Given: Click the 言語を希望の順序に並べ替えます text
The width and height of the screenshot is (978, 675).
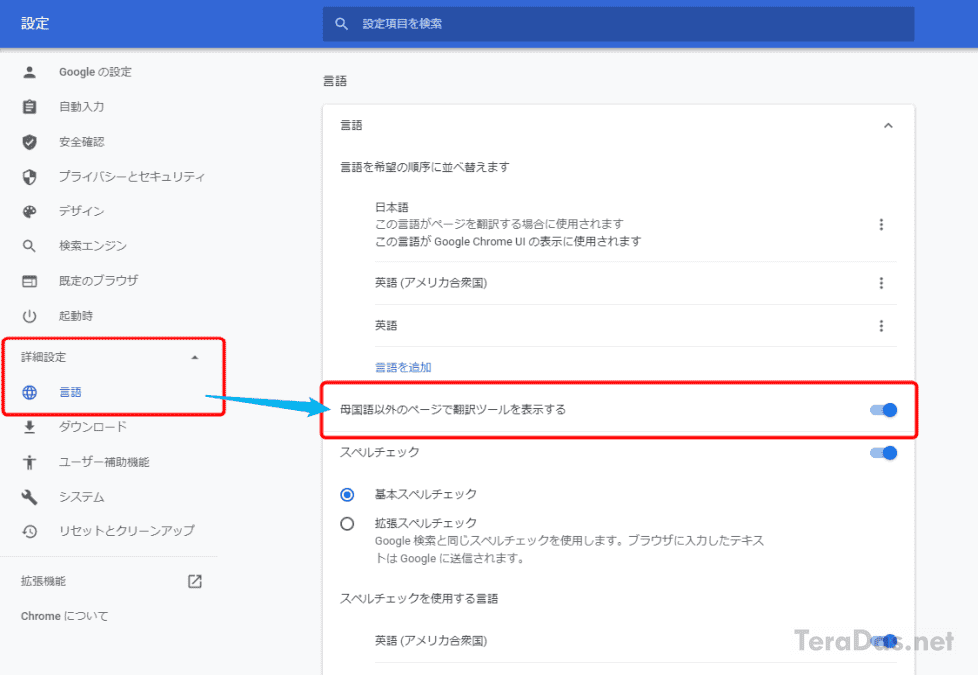Looking at the screenshot, I should [x=425, y=167].
